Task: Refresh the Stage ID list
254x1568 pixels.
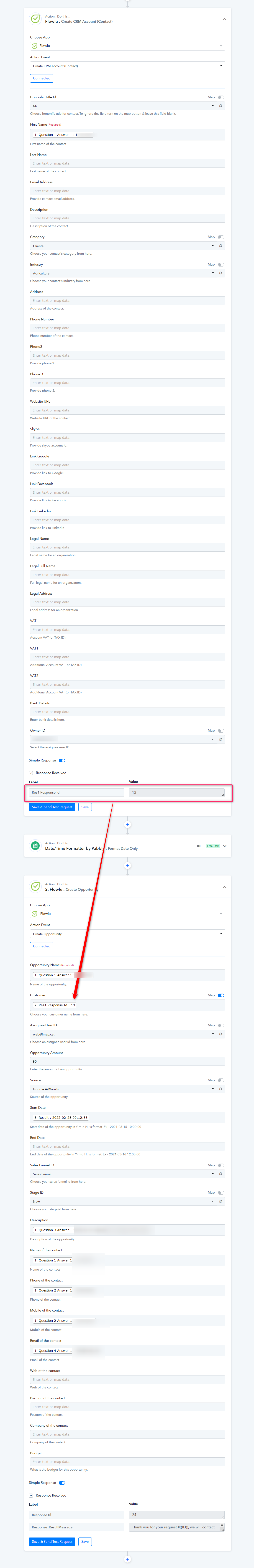Action: [x=221, y=1202]
